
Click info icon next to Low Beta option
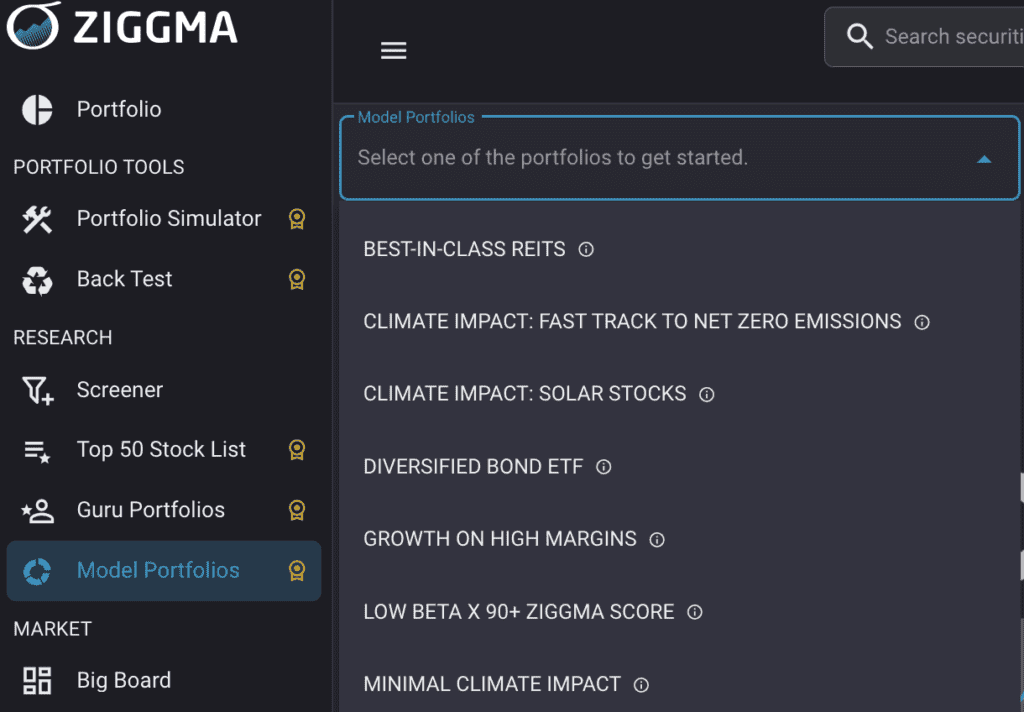(695, 612)
